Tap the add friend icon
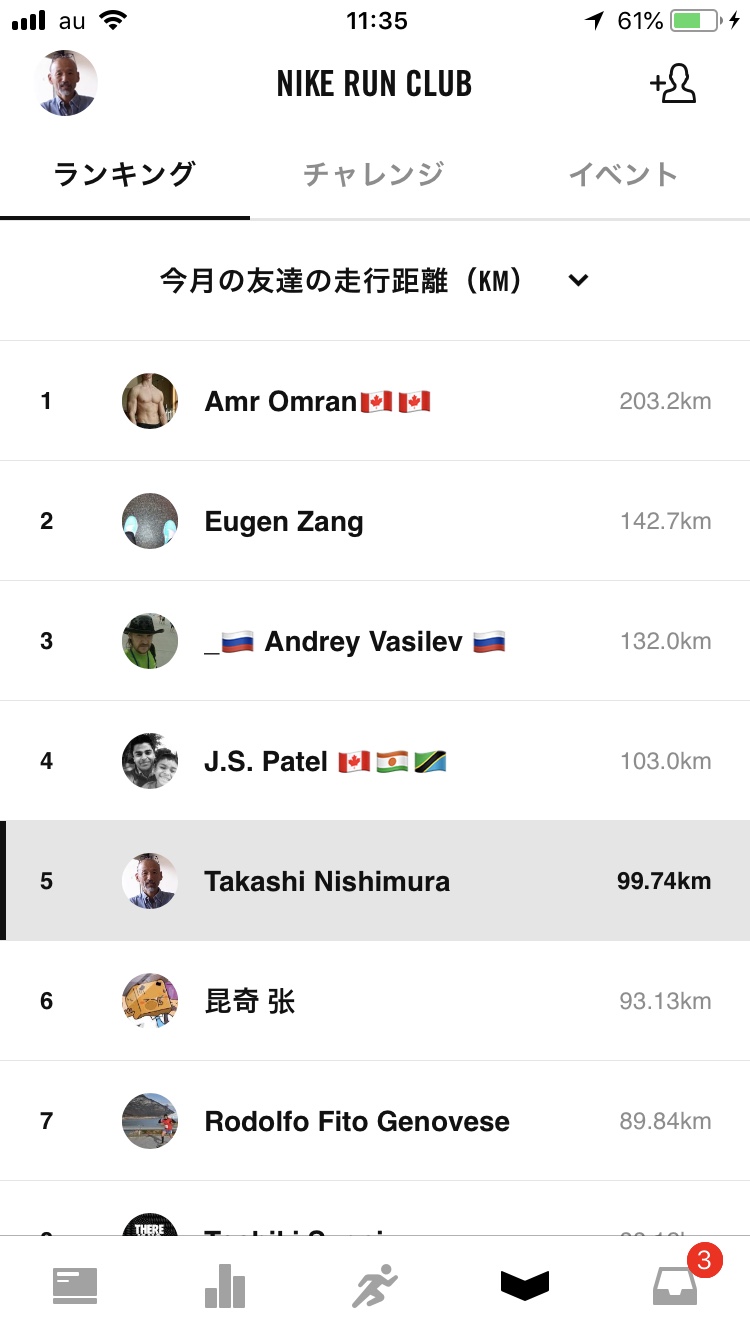 click(x=673, y=84)
